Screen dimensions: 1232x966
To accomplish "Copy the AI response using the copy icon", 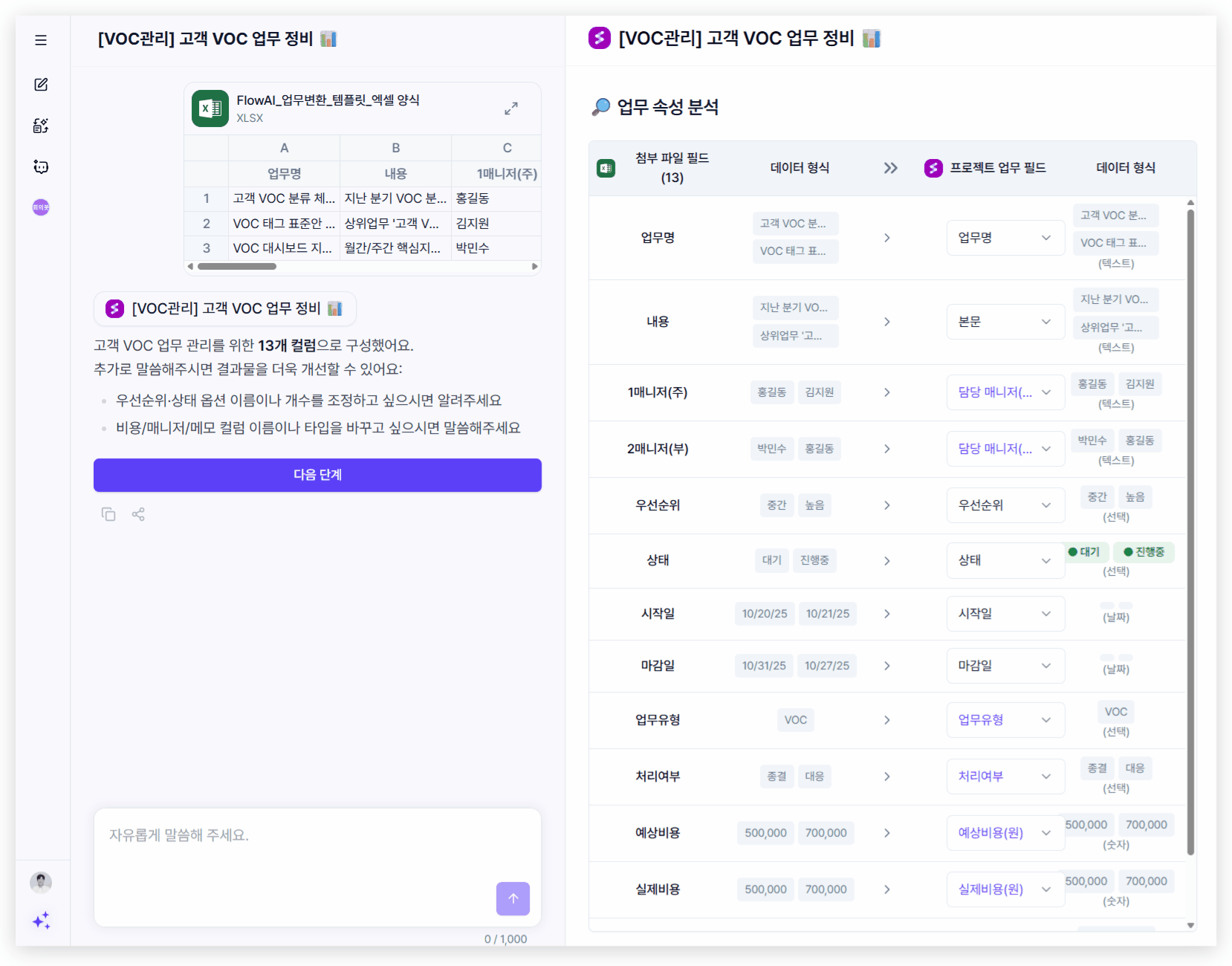I will 108,513.
